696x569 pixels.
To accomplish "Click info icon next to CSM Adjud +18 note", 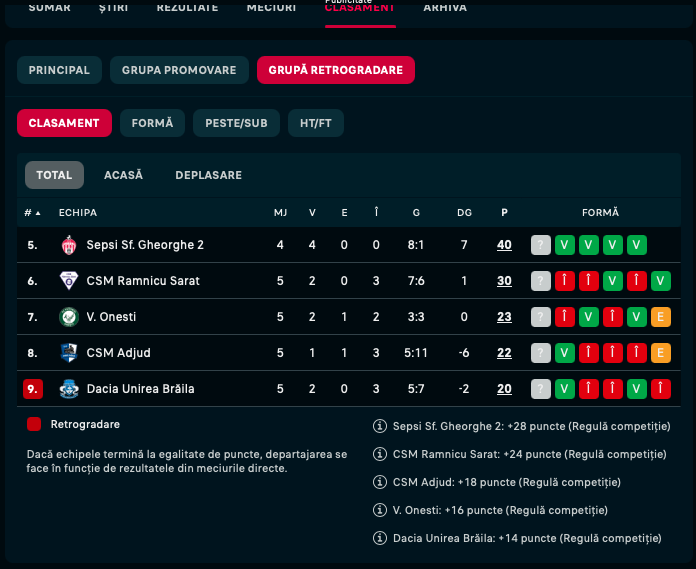I will [380, 482].
